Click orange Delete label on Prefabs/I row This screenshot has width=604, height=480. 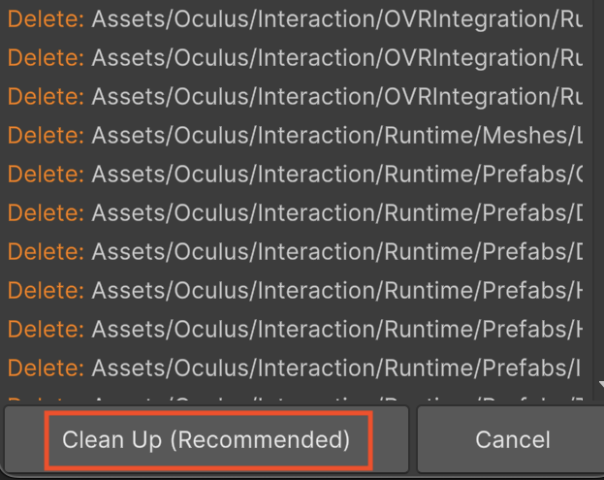[46, 368]
